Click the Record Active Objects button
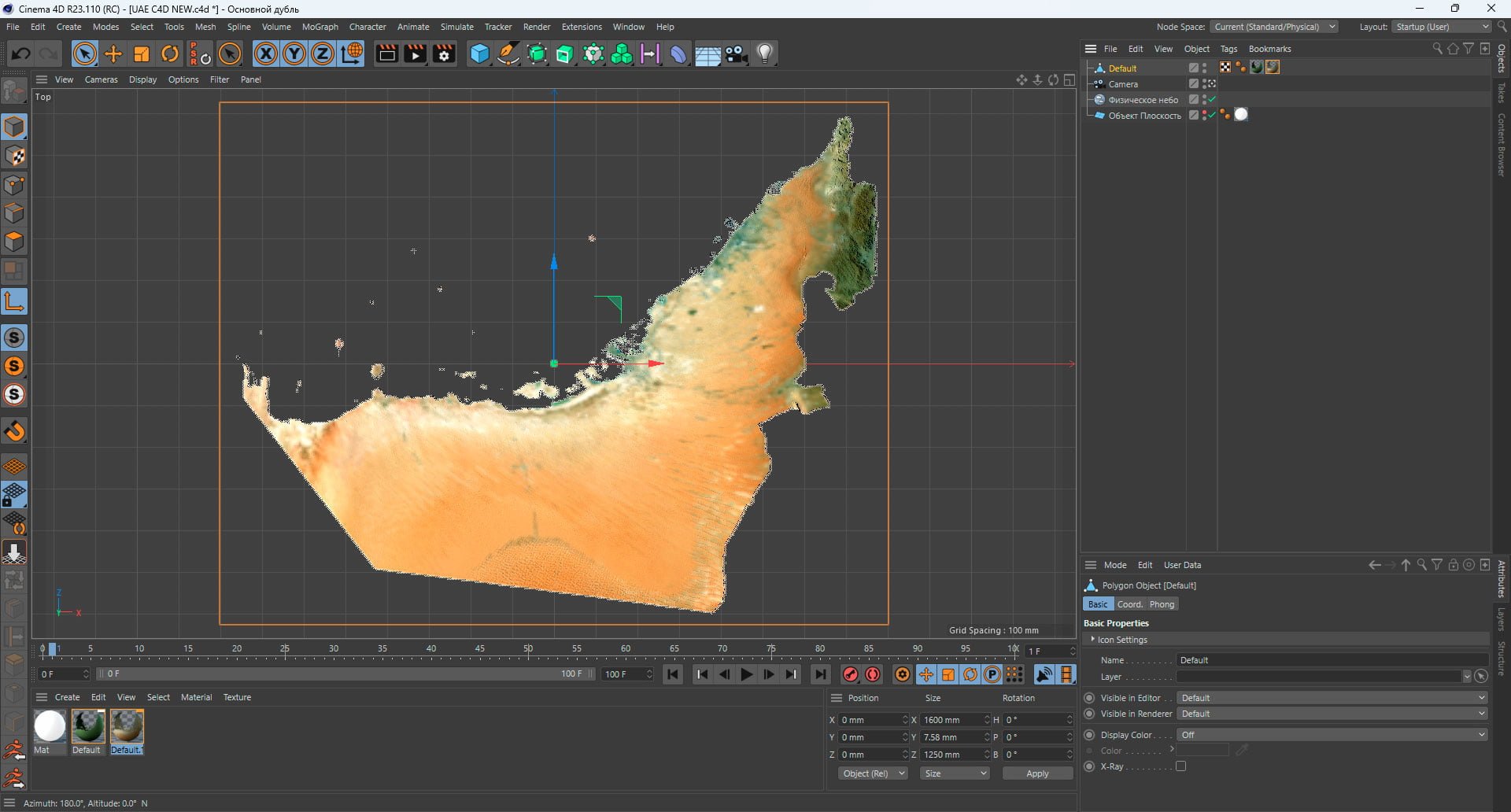 pyautogui.click(x=851, y=674)
